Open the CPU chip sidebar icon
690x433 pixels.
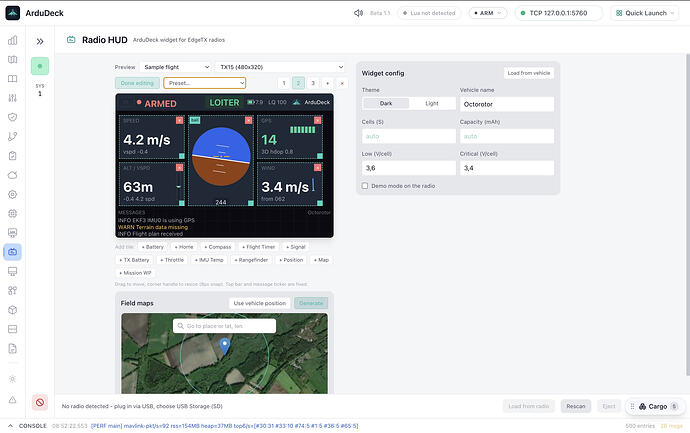pyautogui.click(x=13, y=213)
